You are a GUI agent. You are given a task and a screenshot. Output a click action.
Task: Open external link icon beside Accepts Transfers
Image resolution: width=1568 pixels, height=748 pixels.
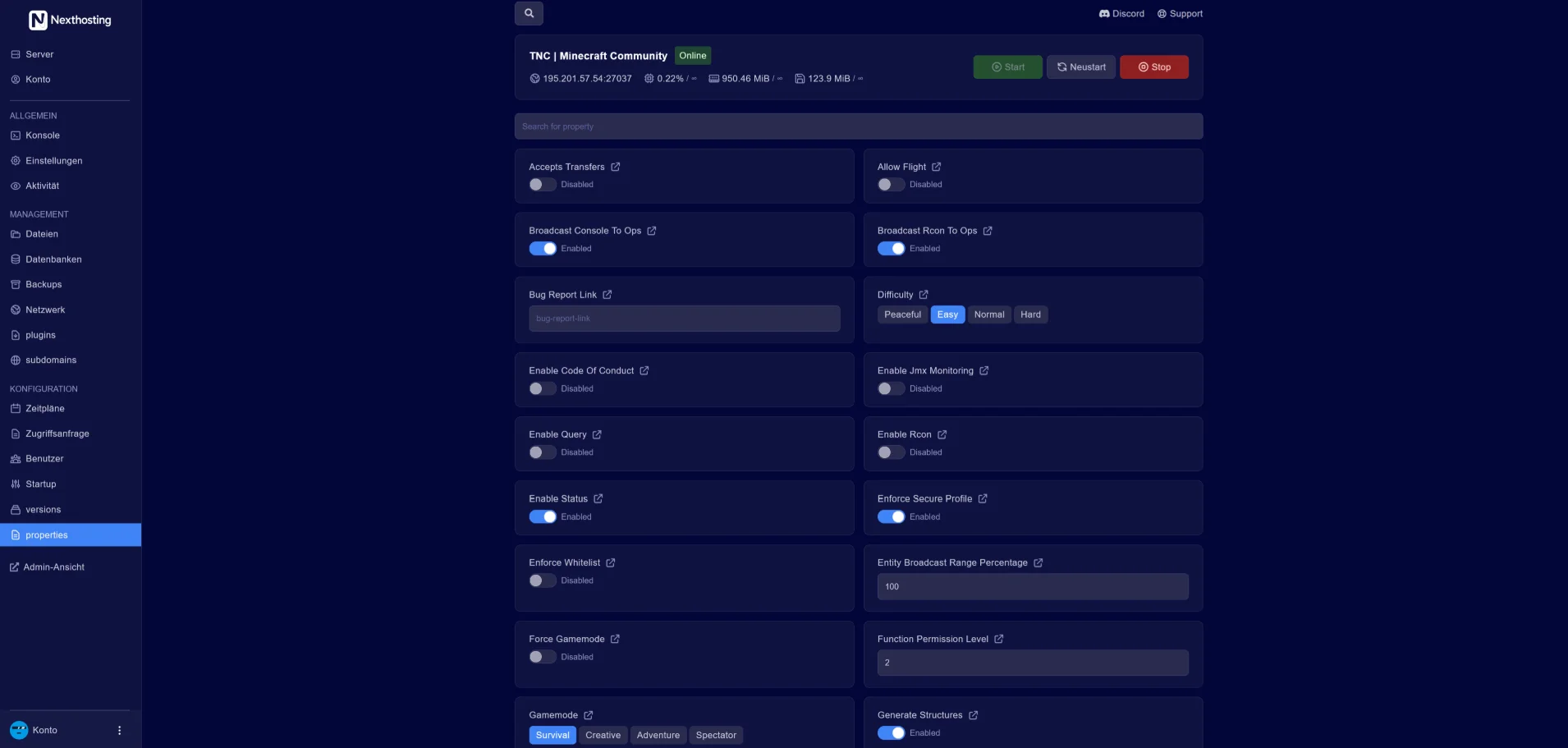click(x=616, y=167)
